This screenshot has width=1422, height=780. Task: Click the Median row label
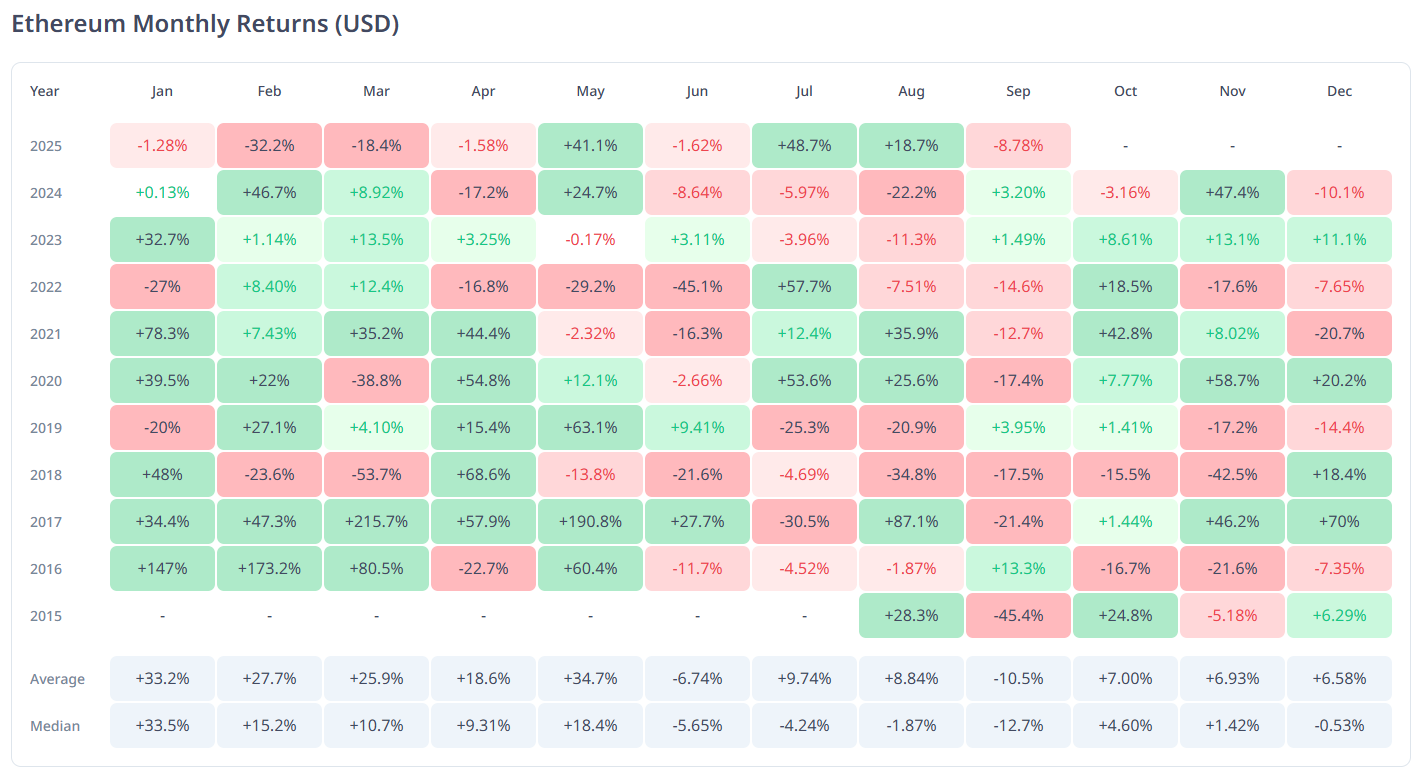55,726
